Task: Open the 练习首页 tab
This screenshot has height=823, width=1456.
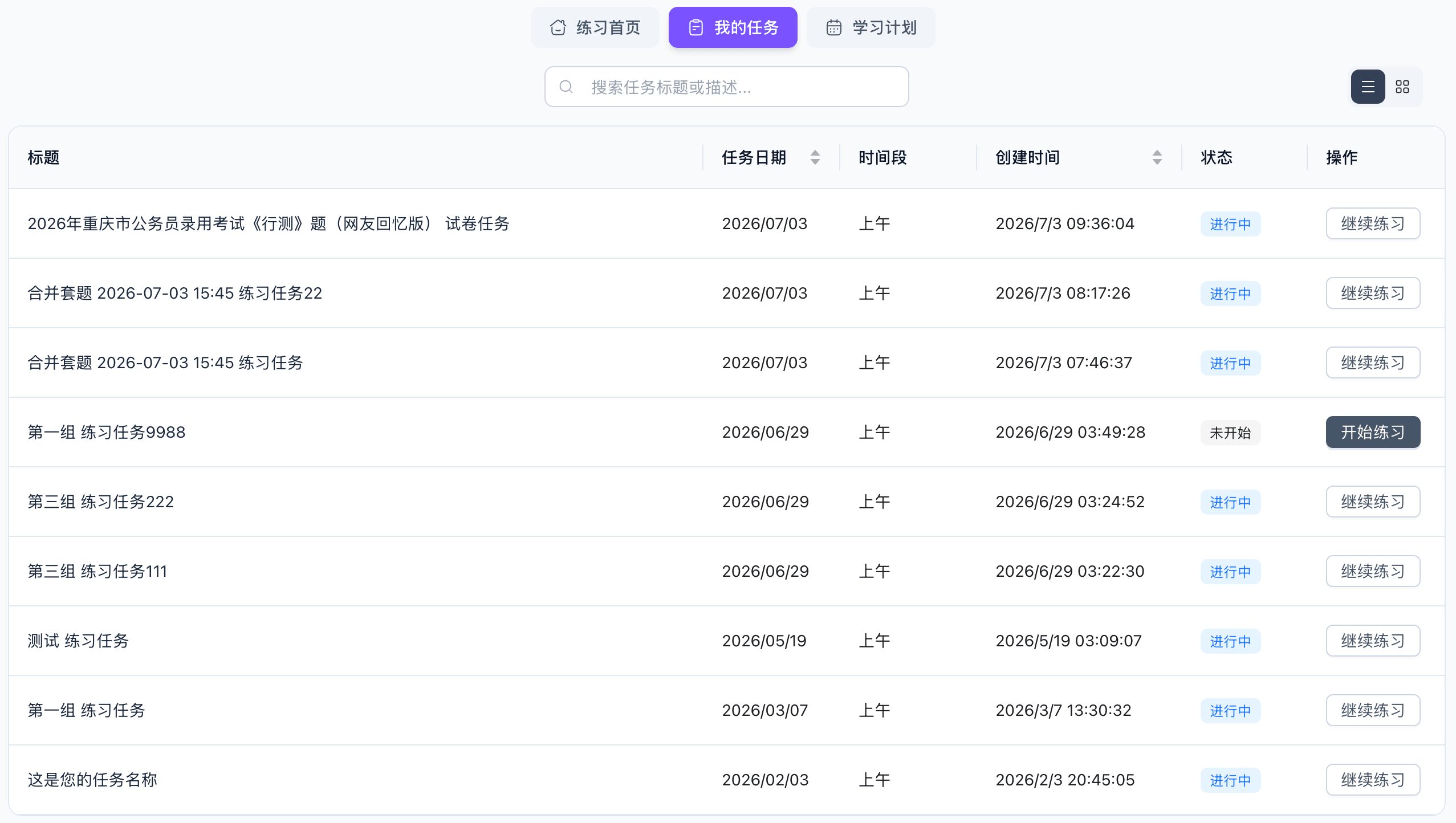Action: click(x=595, y=27)
